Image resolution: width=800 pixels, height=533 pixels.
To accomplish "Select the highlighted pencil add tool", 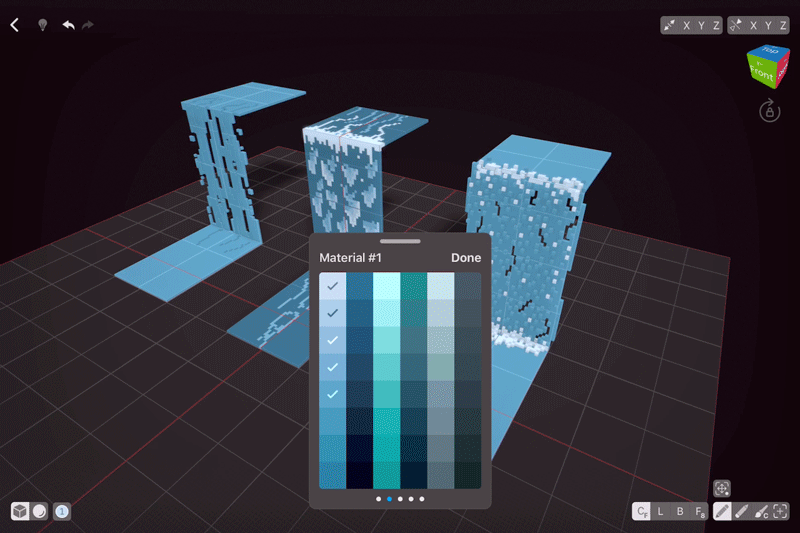I will point(722,511).
